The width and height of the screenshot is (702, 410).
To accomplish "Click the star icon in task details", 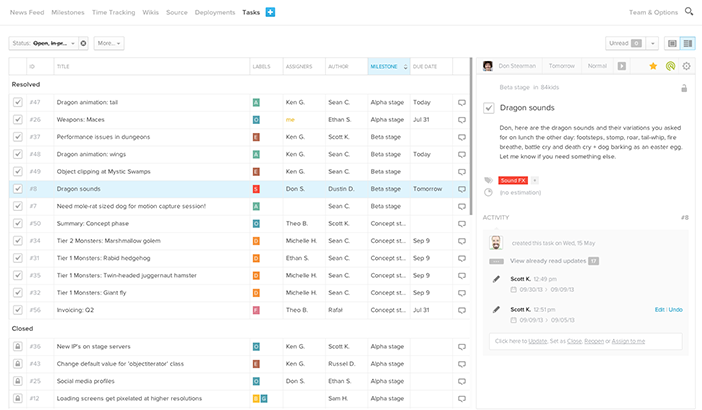I will pyautogui.click(x=653, y=66).
